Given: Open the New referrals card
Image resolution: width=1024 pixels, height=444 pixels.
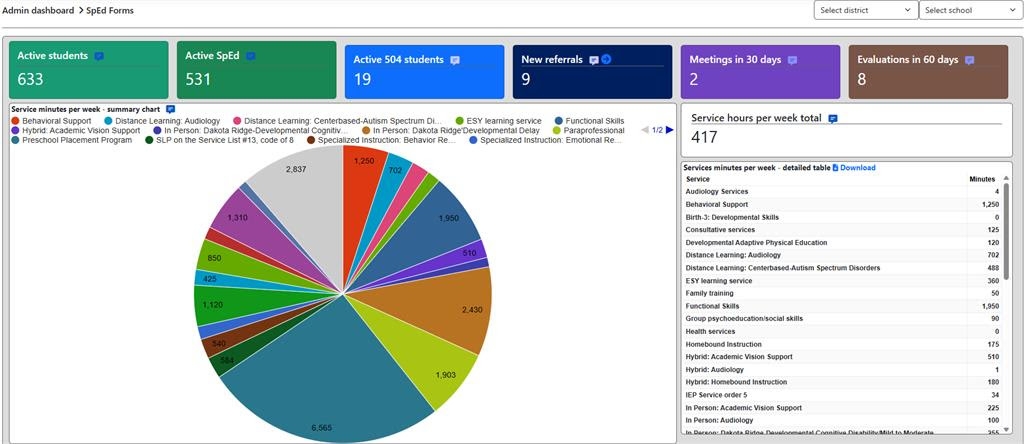Looking at the screenshot, I should coord(596,72).
